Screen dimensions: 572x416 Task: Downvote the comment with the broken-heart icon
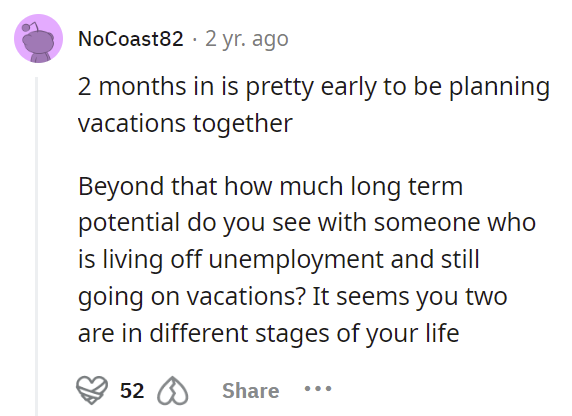click(x=172, y=391)
